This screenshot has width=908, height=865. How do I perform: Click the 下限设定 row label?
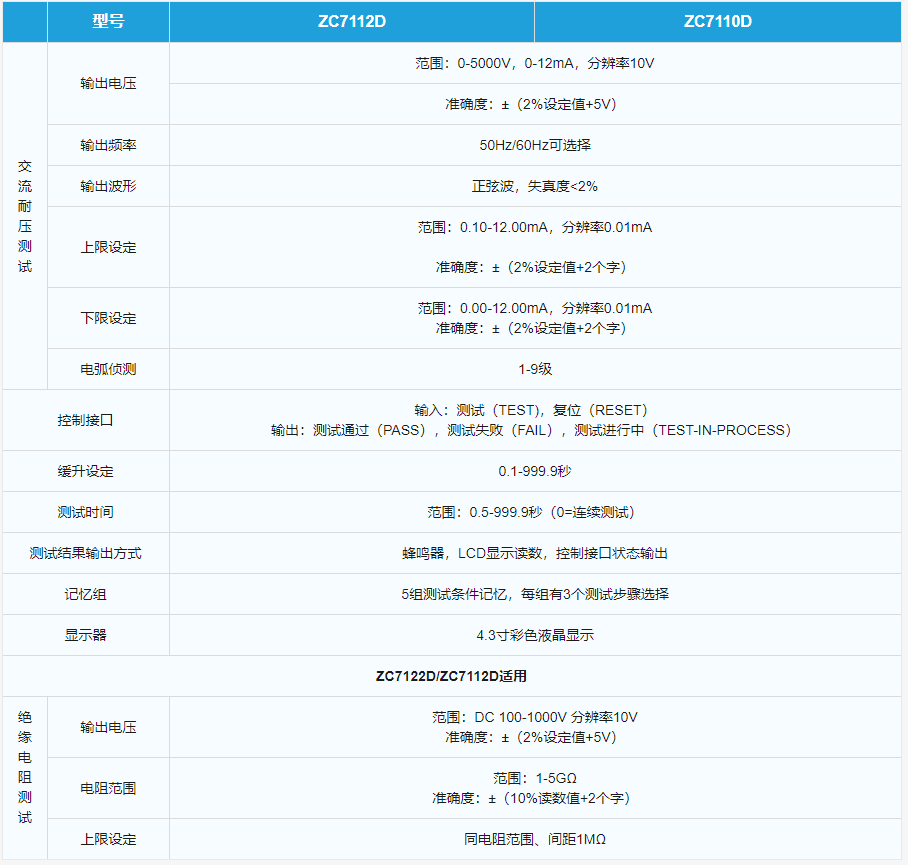point(107,317)
